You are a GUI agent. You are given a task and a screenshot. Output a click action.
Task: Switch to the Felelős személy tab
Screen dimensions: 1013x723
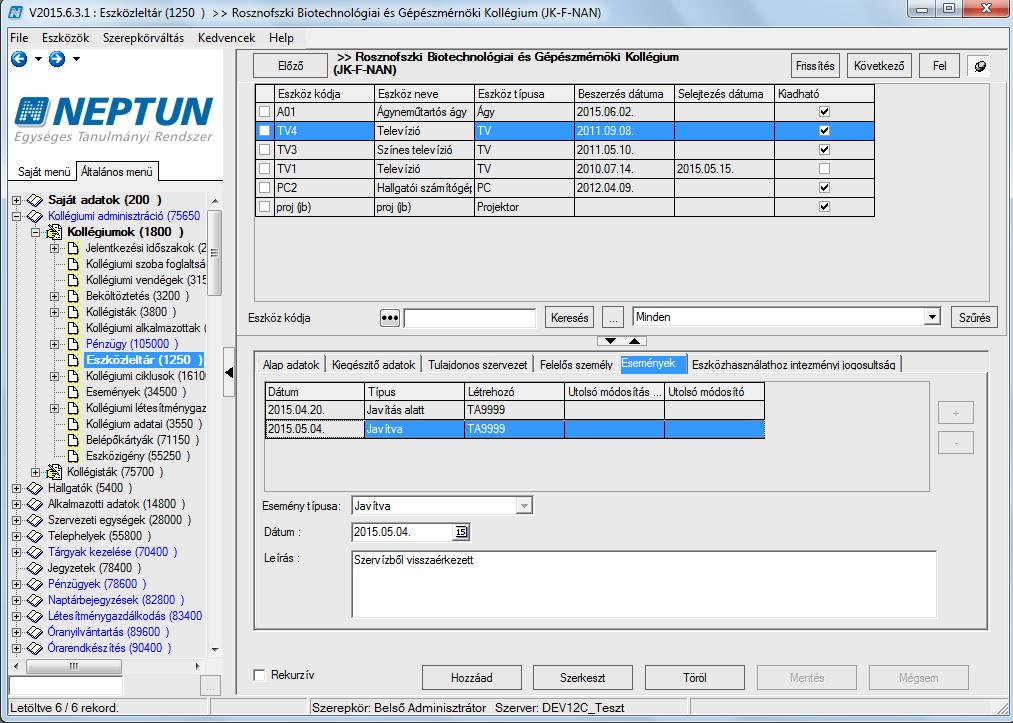(576, 364)
